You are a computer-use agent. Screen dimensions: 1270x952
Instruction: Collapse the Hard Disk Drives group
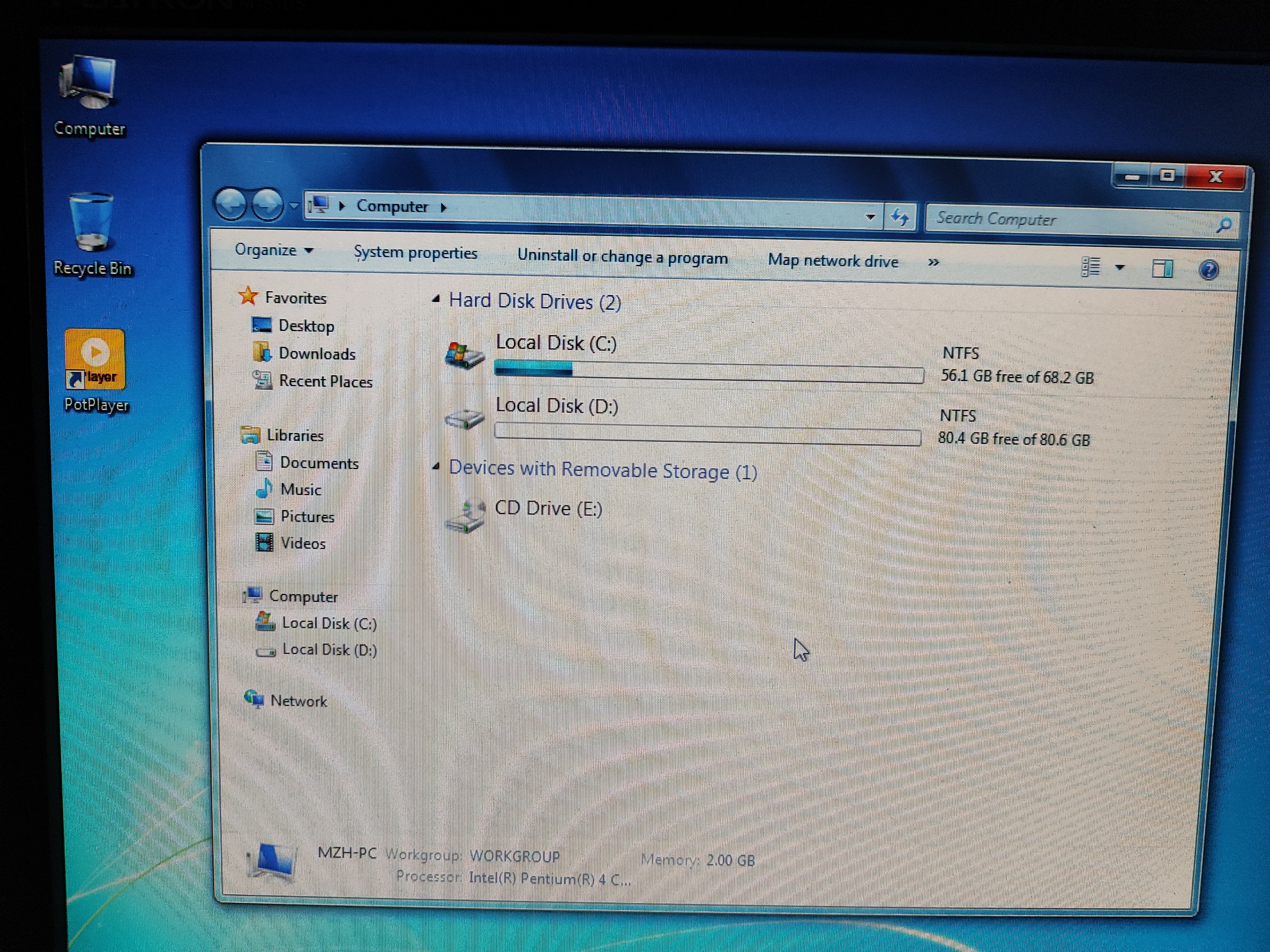coord(437,298)
